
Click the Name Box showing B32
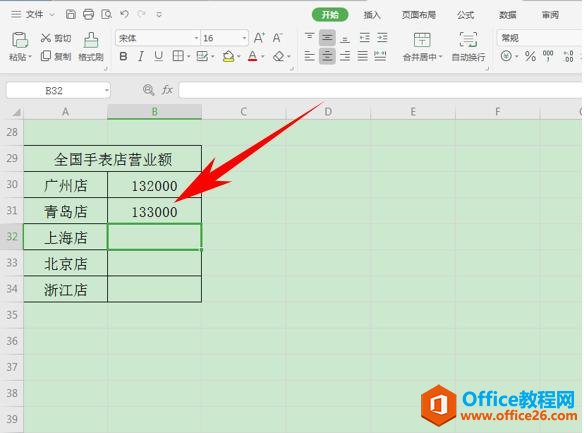pyautogui.click(x=58, y=90)
